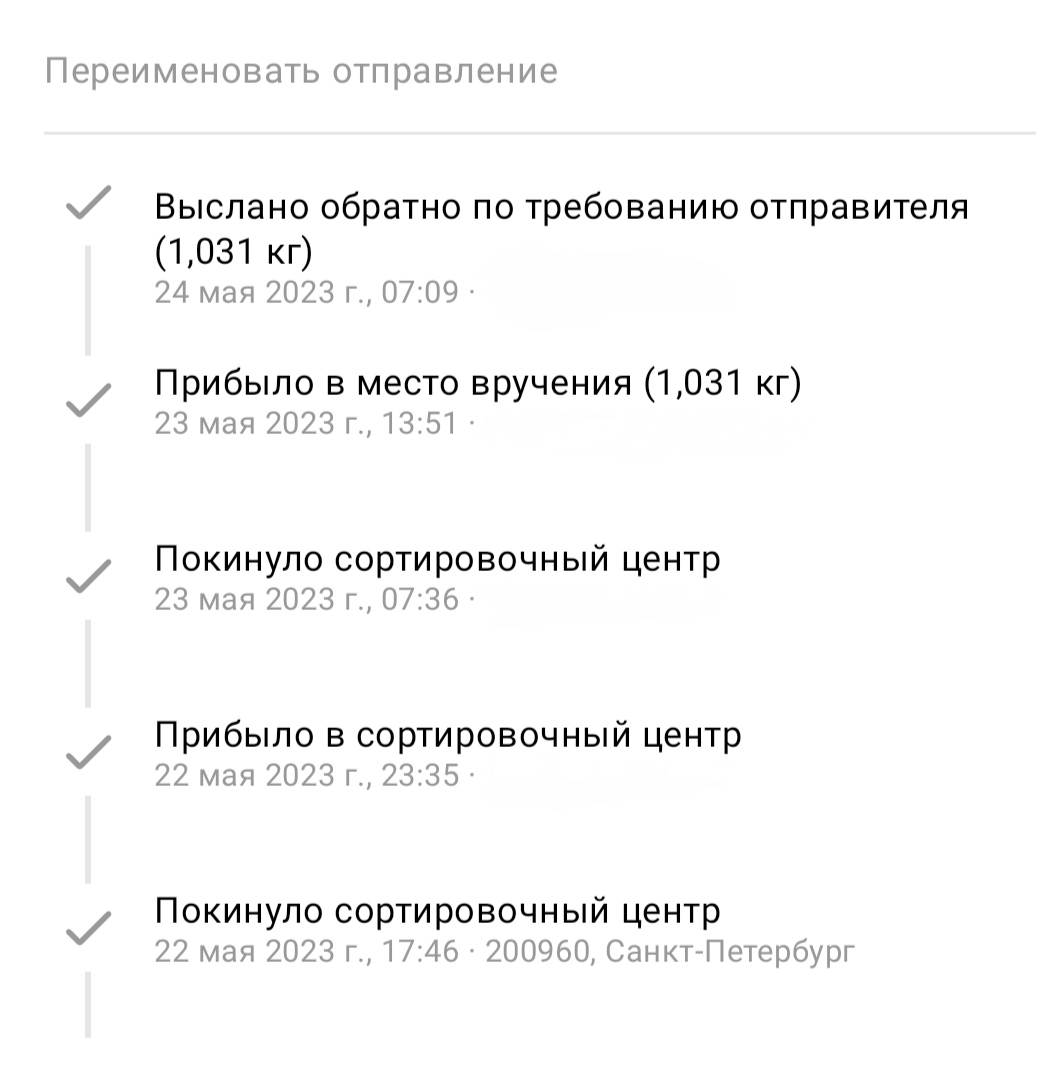Open 'Выслано обратно по требованию отправителя' entry
1041x1071 pixels.
pyautogui.click(x=561, y=206)
